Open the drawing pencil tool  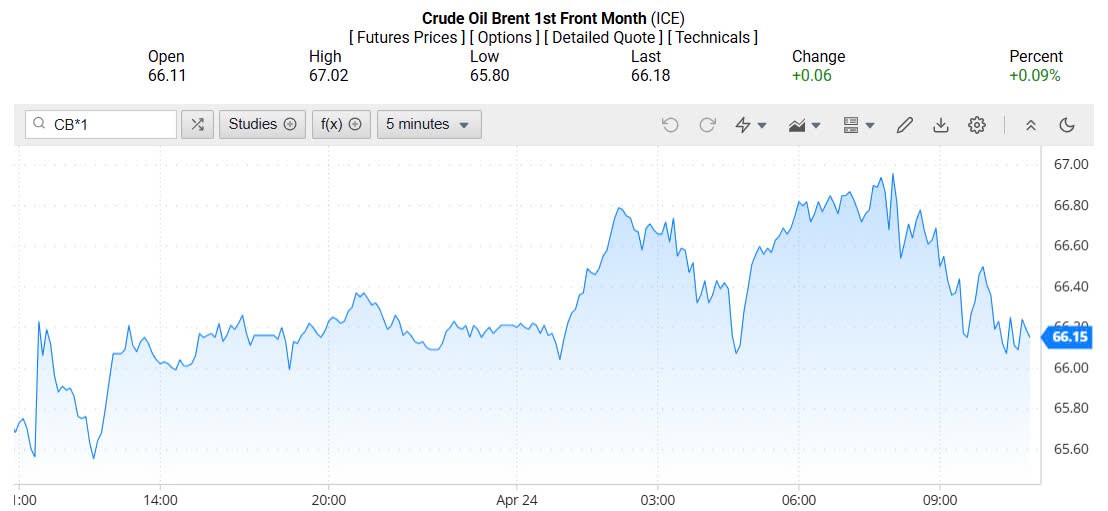tap(905, 125)
